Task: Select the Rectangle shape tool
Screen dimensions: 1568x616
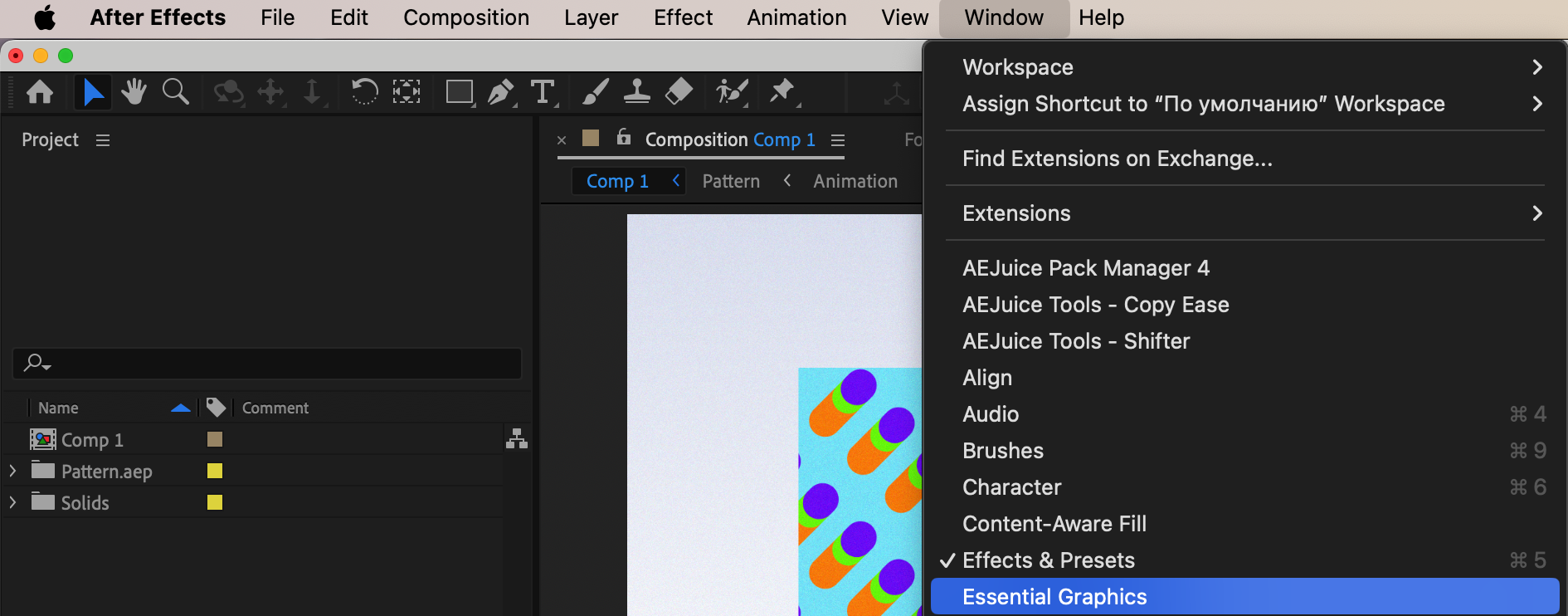Action: tap(459, 91)
